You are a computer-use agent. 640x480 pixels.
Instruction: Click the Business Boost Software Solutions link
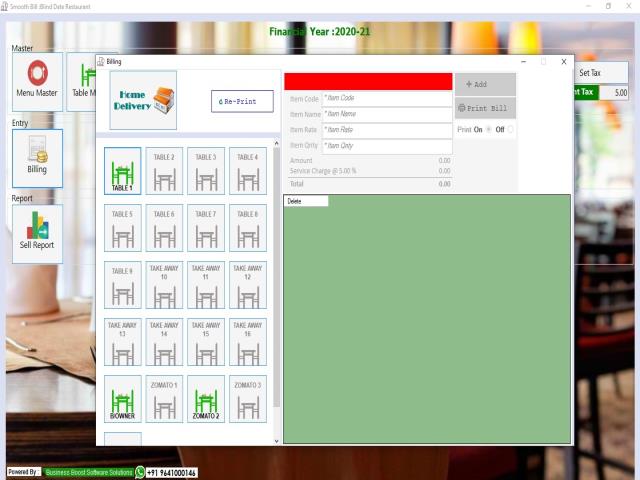(x=89, y=472)
